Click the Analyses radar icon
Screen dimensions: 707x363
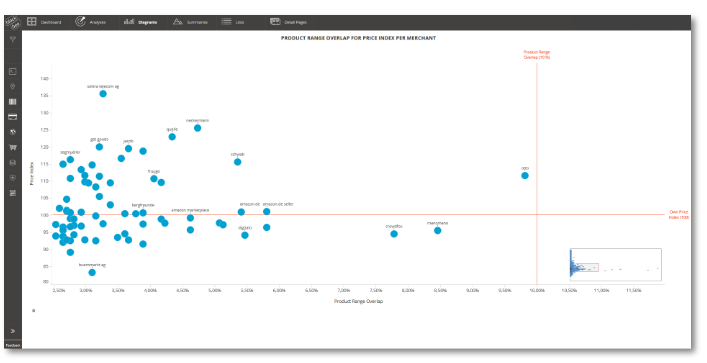coord(80,22)
